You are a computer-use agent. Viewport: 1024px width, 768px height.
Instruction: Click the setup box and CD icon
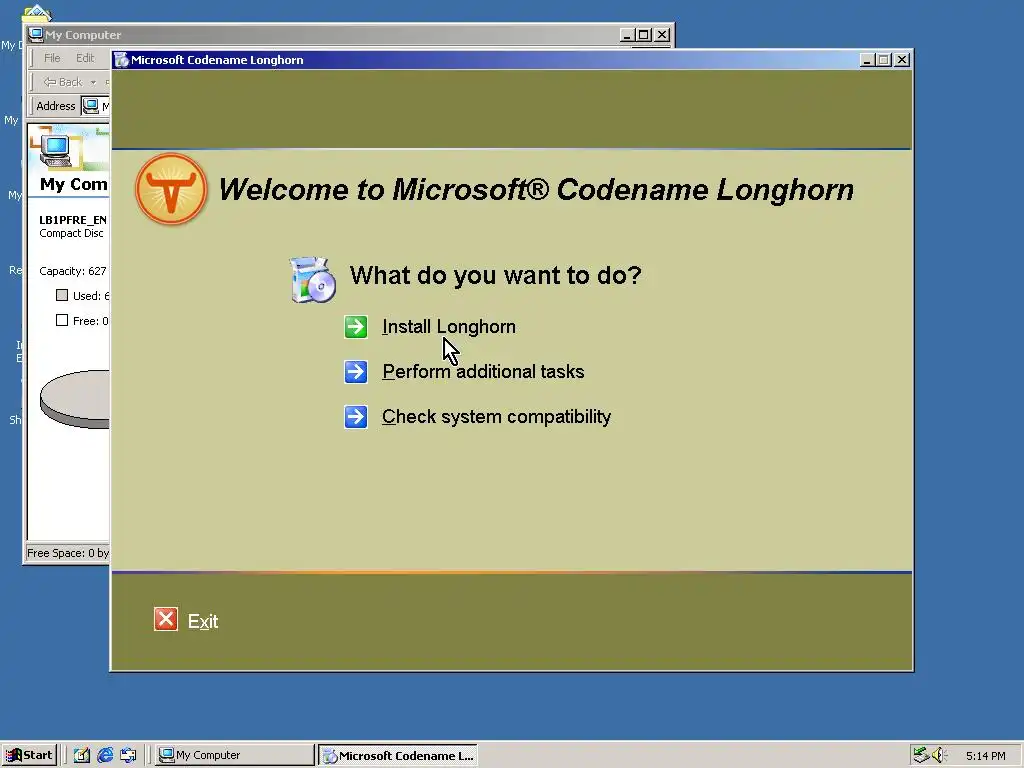313,280
